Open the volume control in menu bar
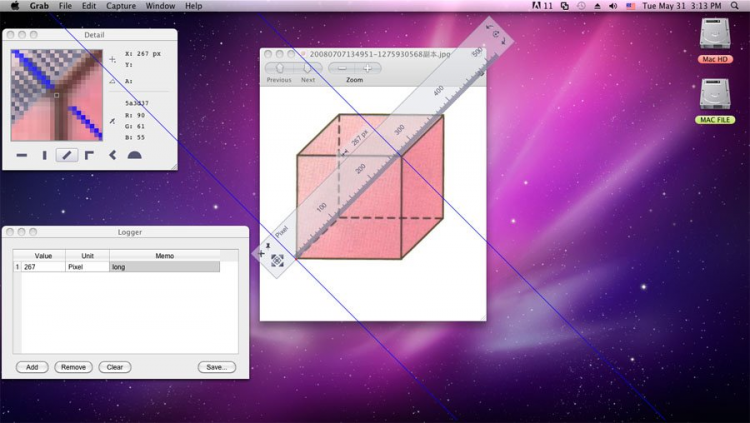750x423 pixels. click(x=613, y=6)
